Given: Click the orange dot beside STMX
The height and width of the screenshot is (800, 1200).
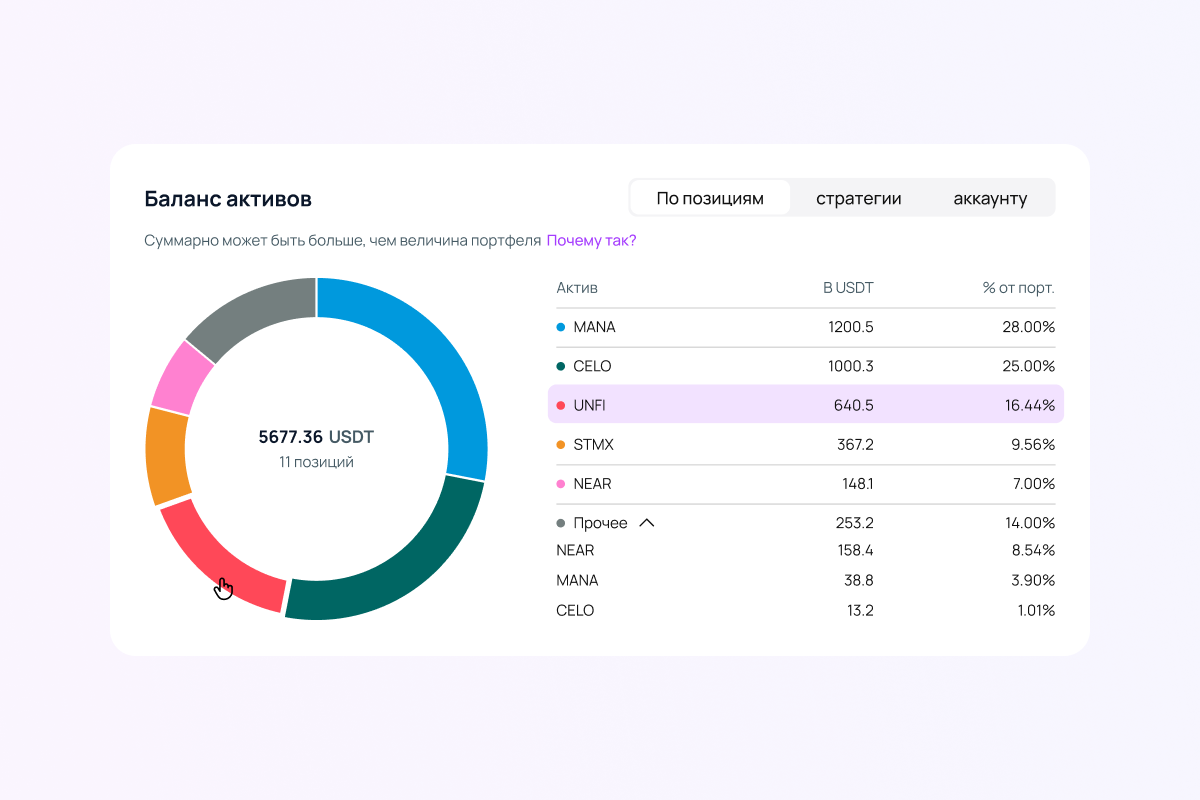Looking at the screenshot, I should pyautogui.click(x=560, y=445).
